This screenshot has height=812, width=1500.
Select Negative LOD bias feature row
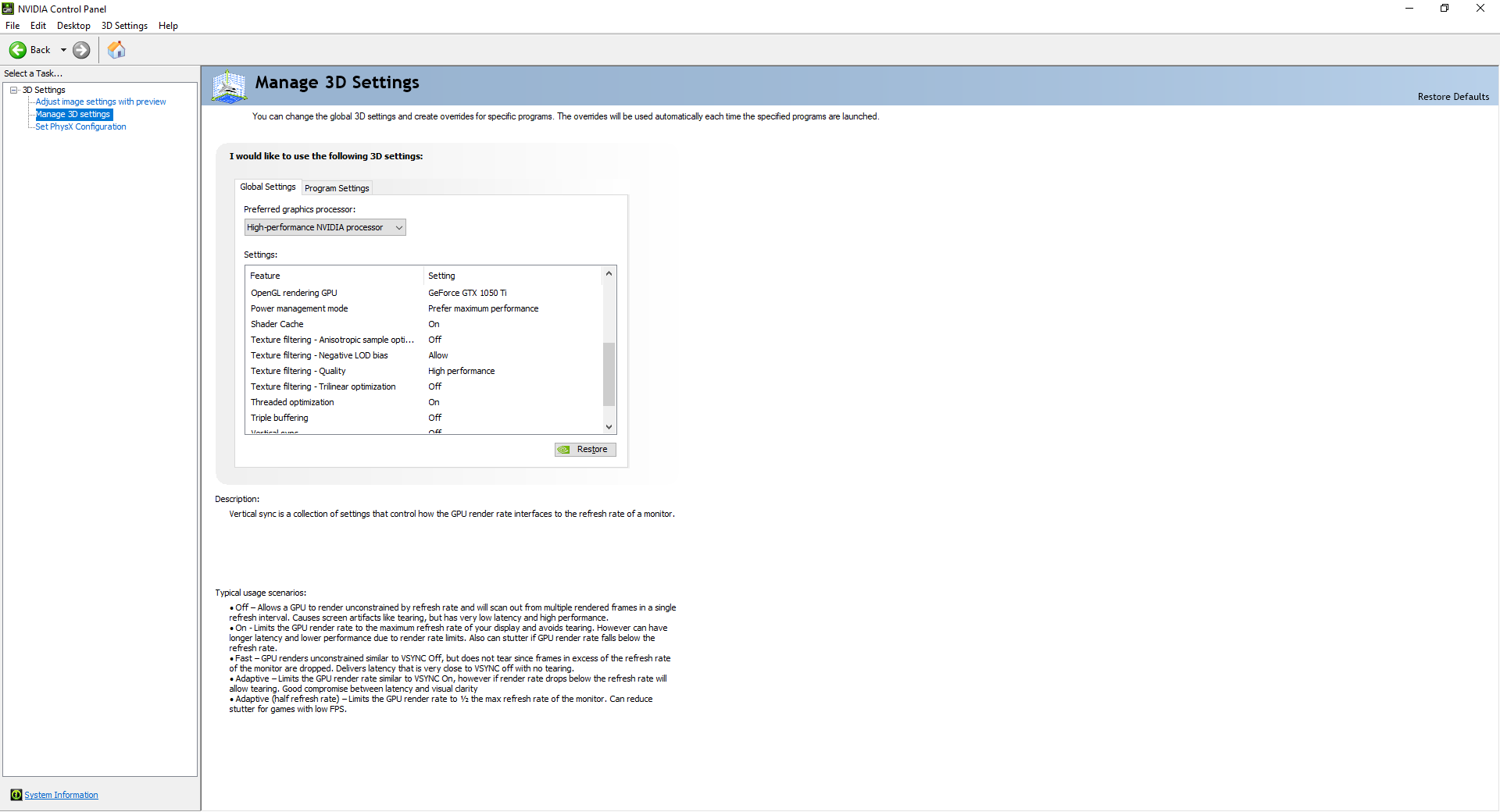click(423, 355)
